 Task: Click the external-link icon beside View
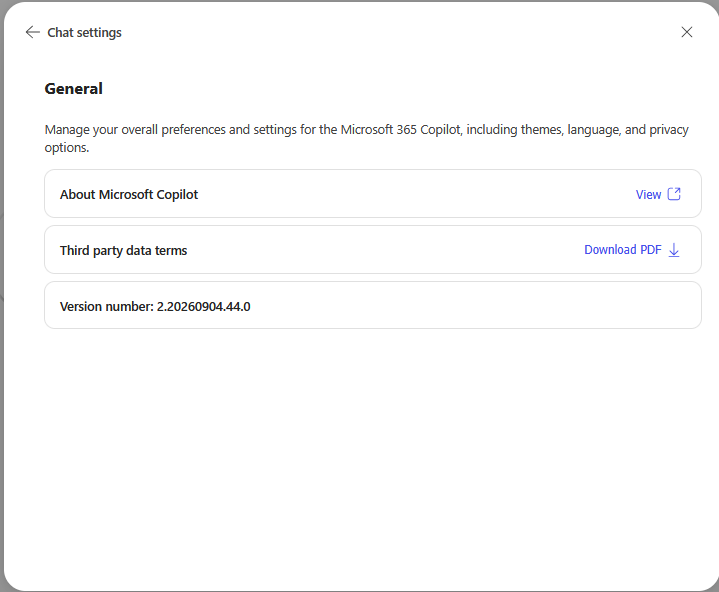[674, 194]
